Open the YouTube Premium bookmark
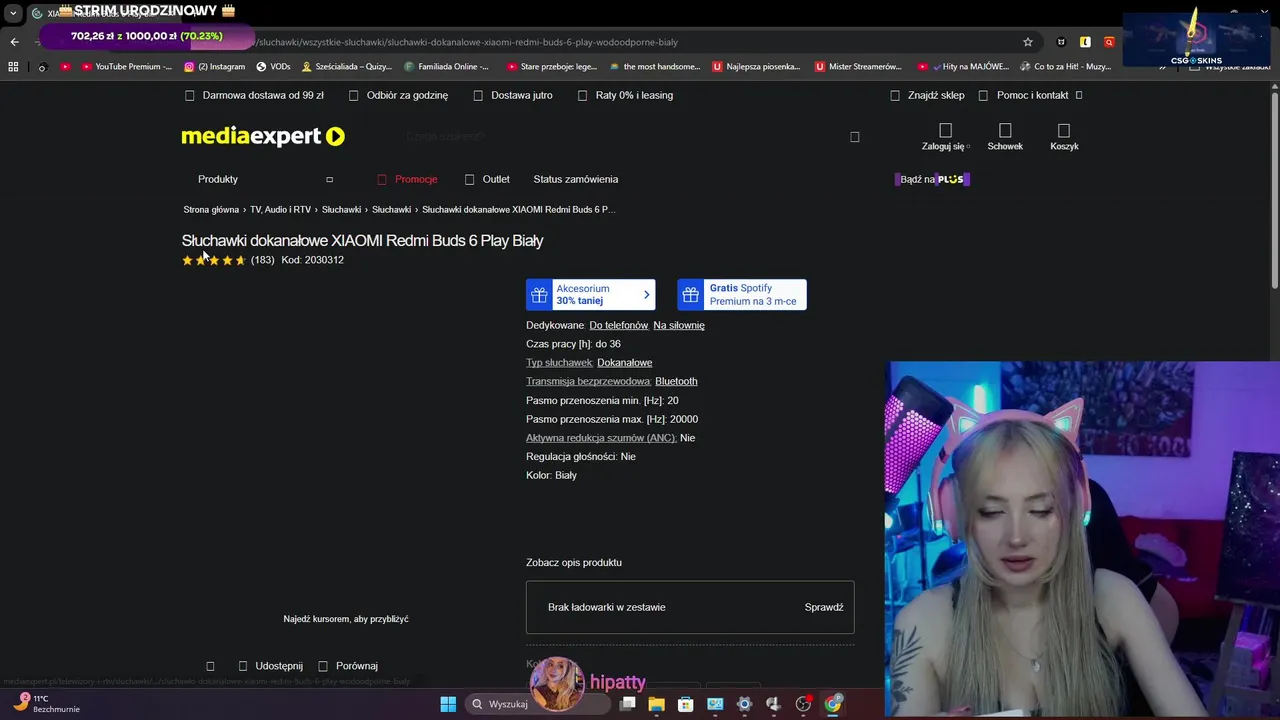This screenshot has height=720, width=1280. tap(127, 67)
